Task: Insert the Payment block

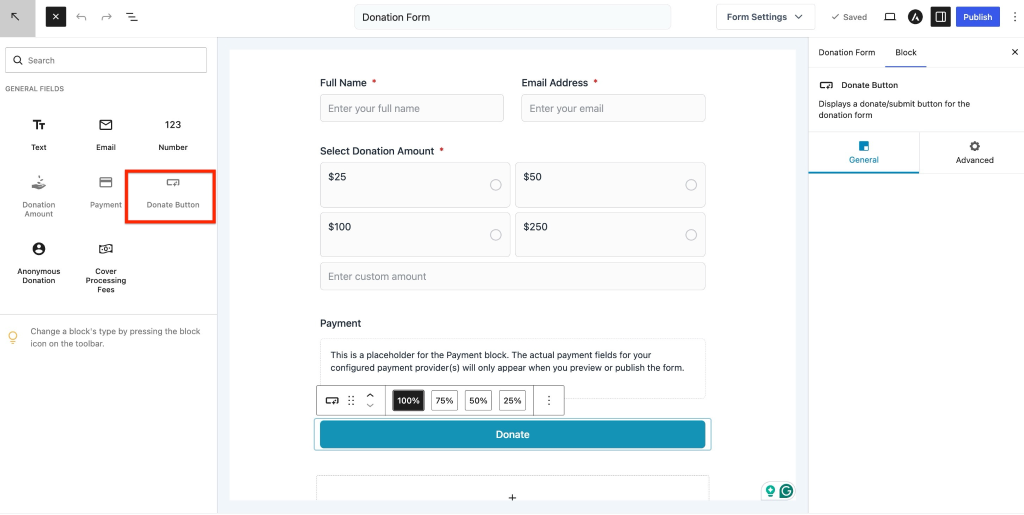Action: pos(106,193)
